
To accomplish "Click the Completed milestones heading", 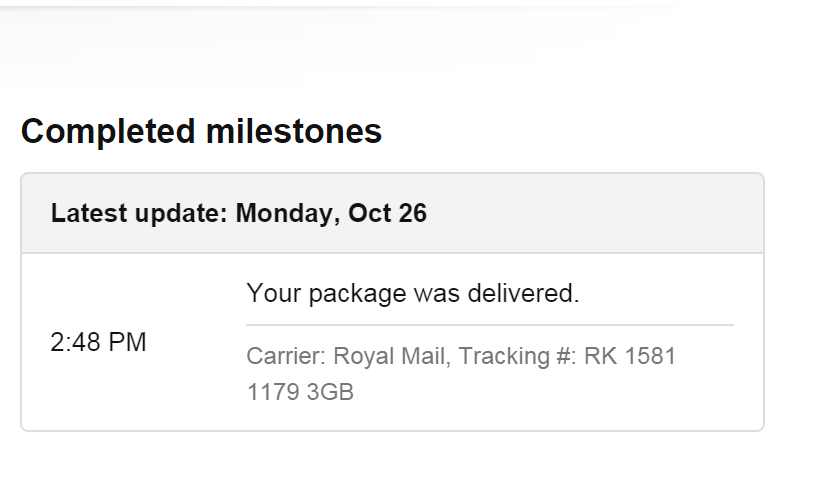I will tap(201, 131).
